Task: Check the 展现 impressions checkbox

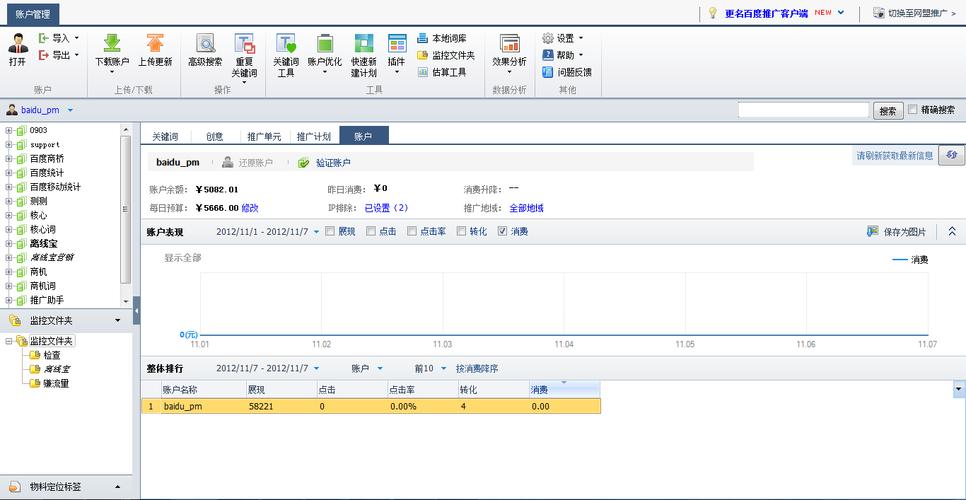Action: pos(330,232)
